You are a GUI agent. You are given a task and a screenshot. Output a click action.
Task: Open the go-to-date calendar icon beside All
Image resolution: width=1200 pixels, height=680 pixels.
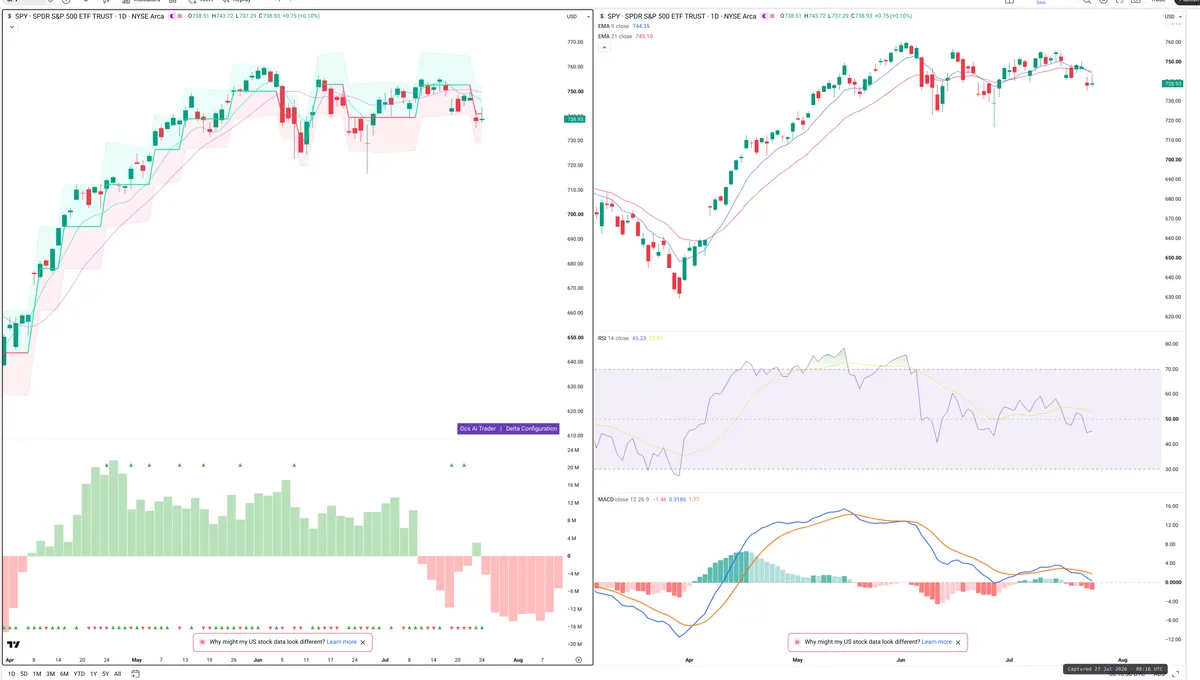click(x=135, y=674)
